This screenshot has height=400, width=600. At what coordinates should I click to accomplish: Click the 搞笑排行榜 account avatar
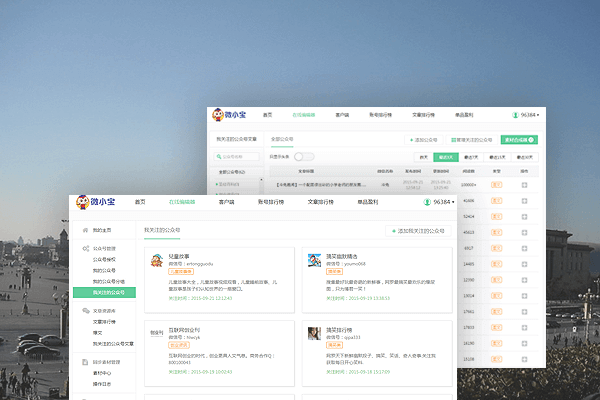314,332
